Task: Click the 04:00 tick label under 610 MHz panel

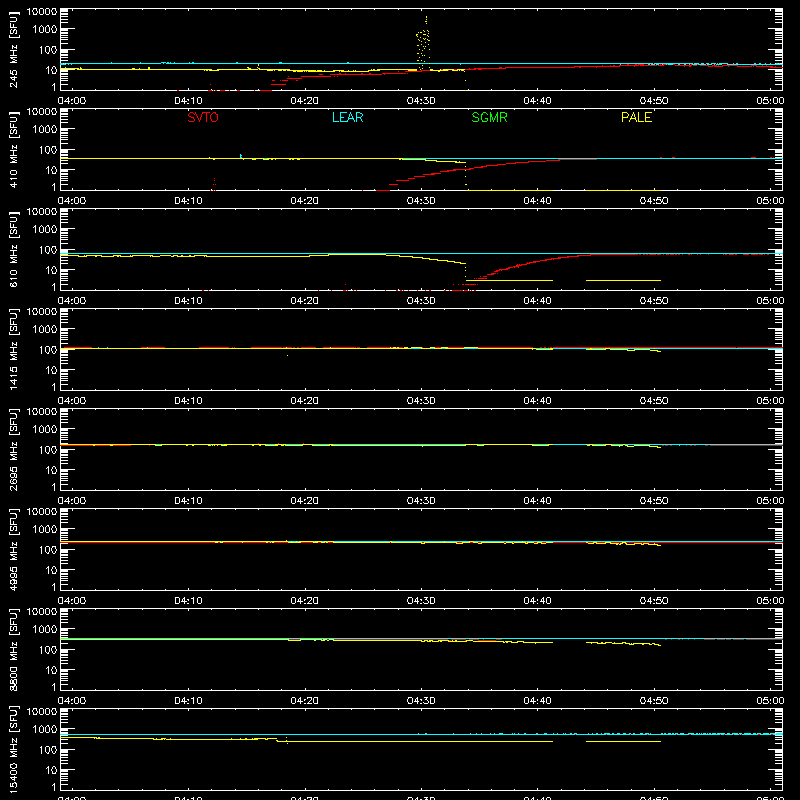Action: click(x=72, y=301)
